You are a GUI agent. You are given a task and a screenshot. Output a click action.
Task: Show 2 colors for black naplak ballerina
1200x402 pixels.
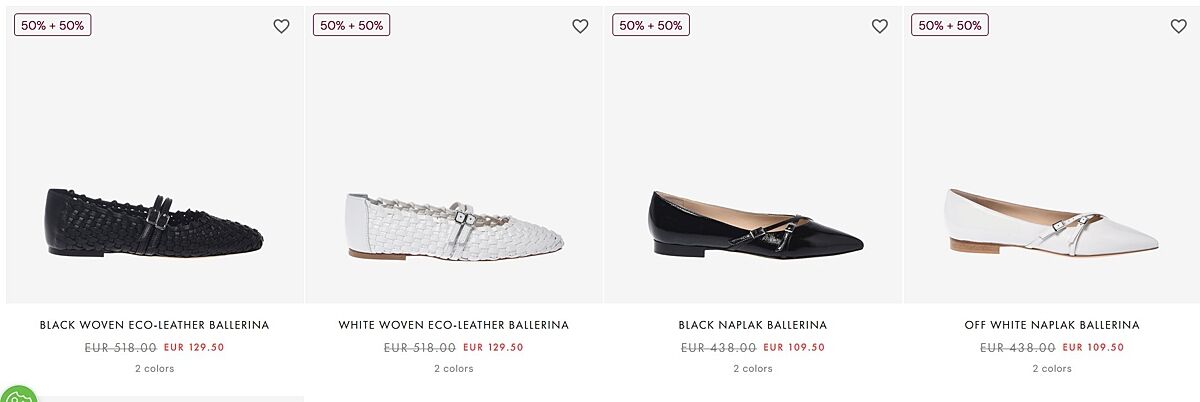pyautogui.click(x=753, y=369)
